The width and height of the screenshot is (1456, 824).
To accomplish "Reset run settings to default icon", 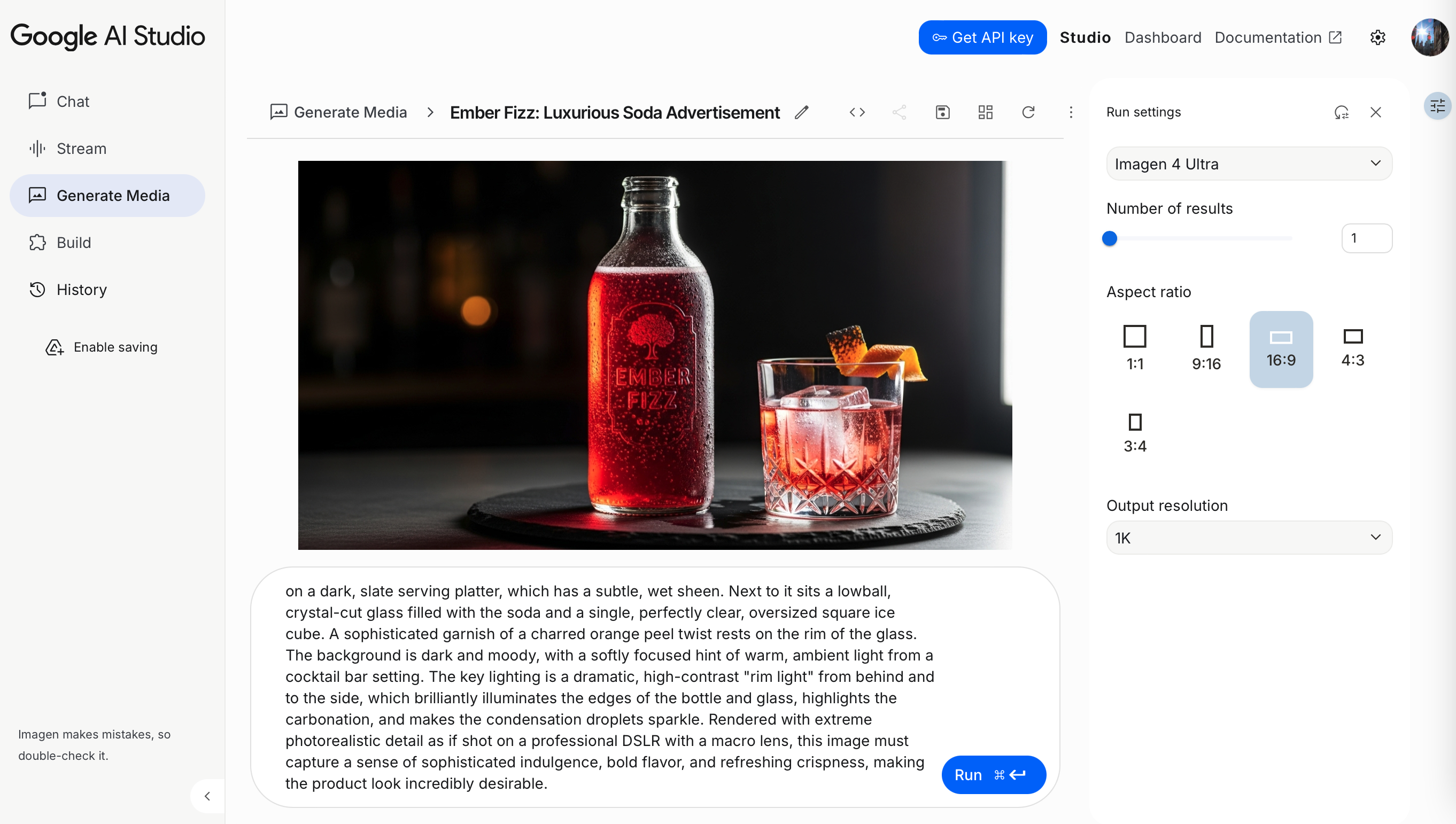I will pyautogui.click(x=1341, y=112).
